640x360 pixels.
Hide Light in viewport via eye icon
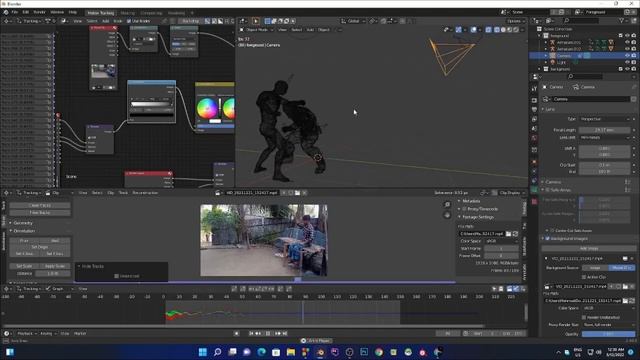click(627, 62)
